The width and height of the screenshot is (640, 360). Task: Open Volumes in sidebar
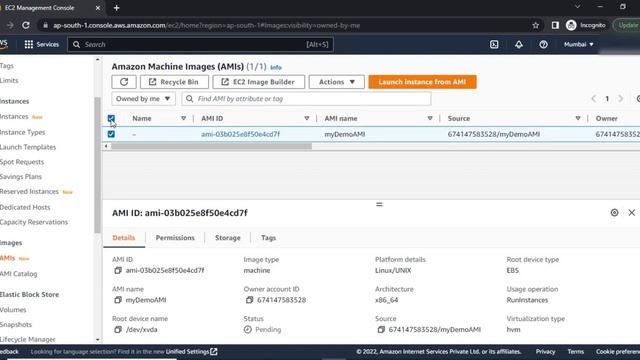point(13,310)
